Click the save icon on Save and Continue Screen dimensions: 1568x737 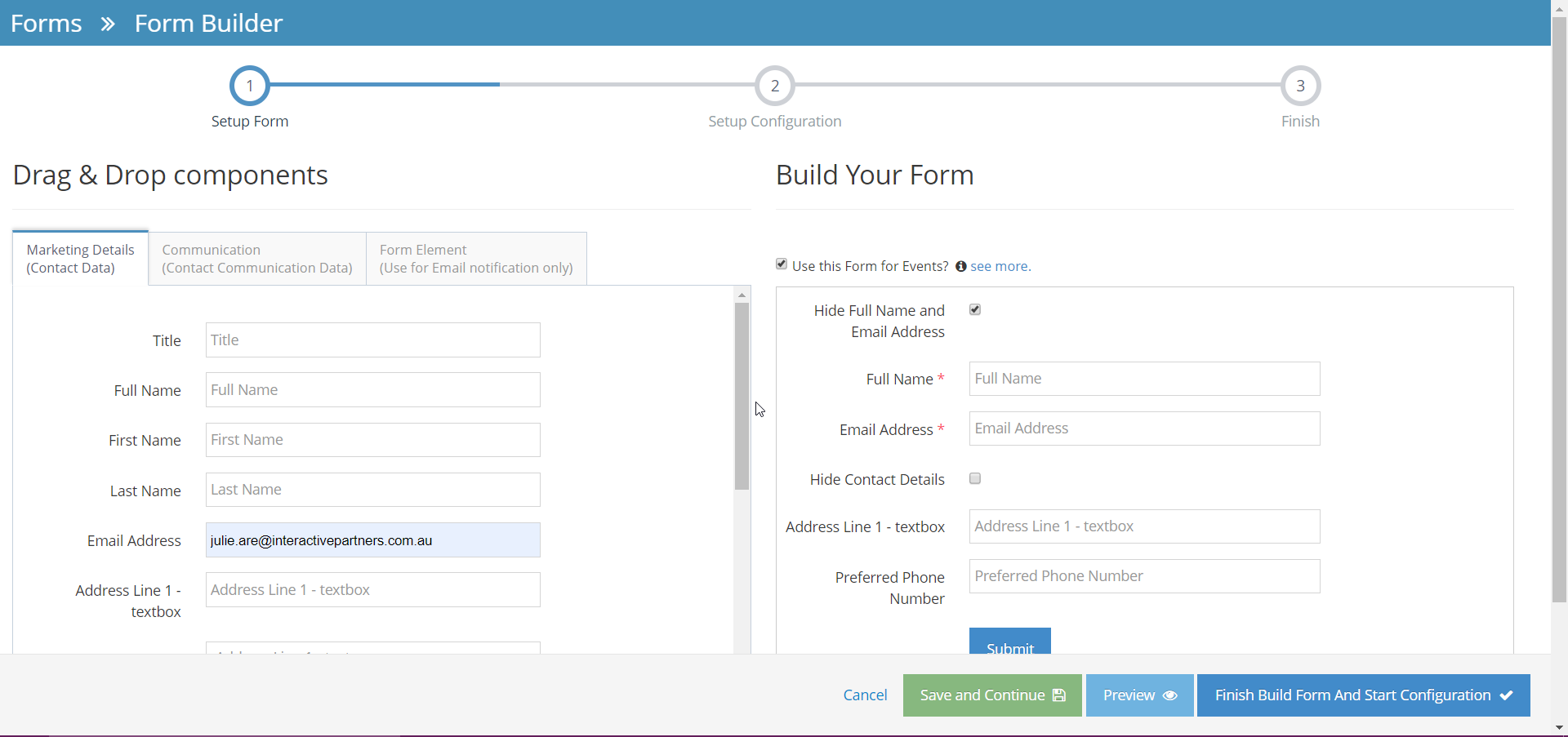(1059, 695)
